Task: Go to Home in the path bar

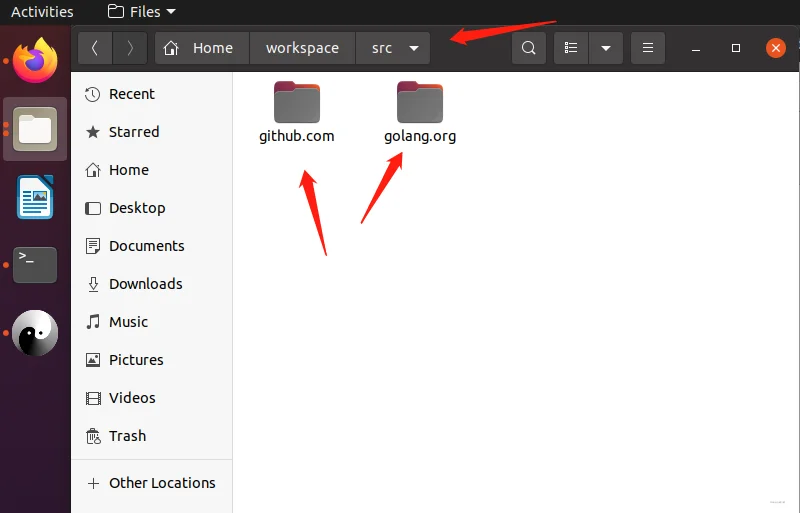Action: (202, 48)
